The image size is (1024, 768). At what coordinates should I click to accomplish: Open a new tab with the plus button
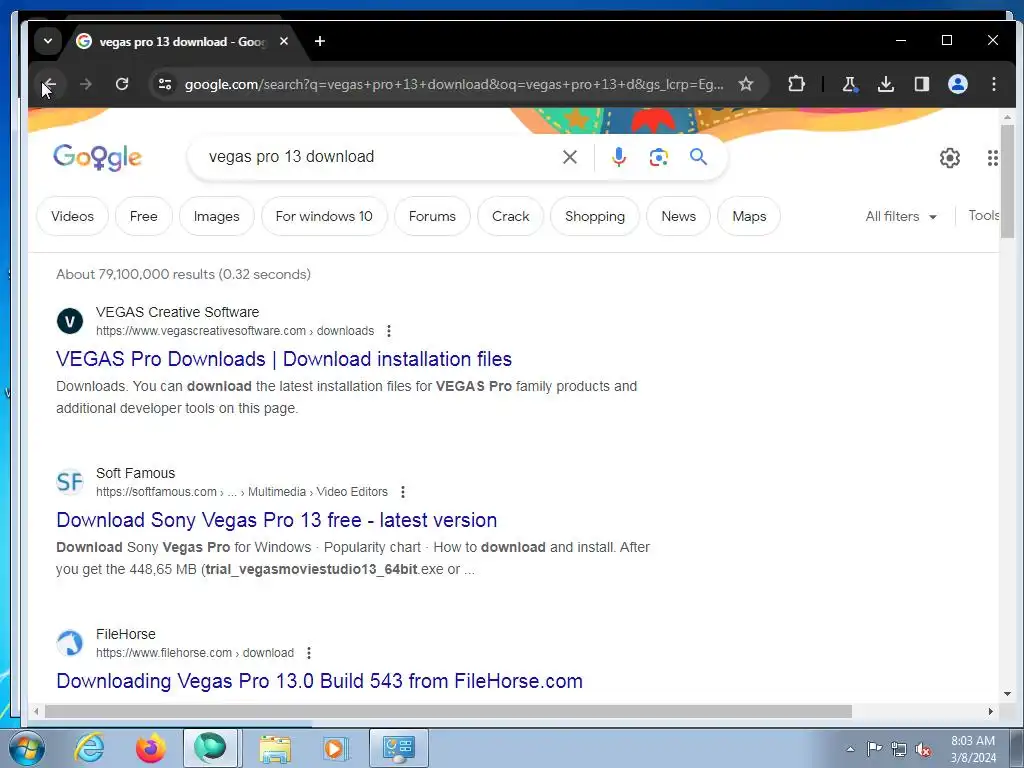click(x=319, y=41)
